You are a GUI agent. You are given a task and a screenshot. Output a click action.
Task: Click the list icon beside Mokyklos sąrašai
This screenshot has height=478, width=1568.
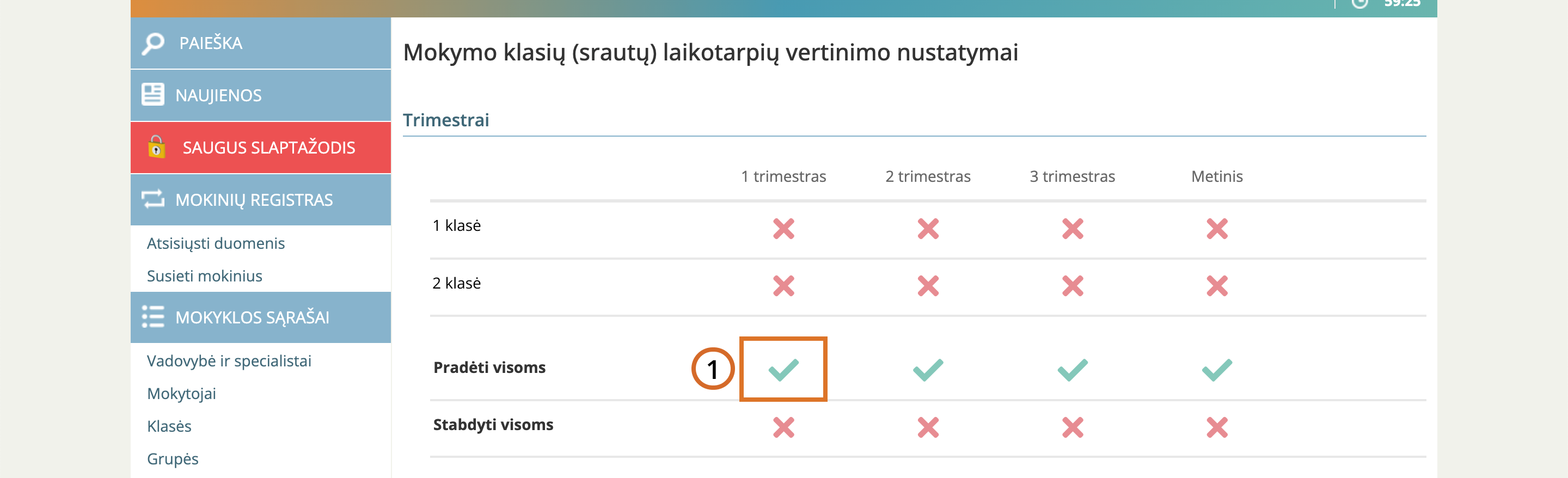tap(153, 317)
